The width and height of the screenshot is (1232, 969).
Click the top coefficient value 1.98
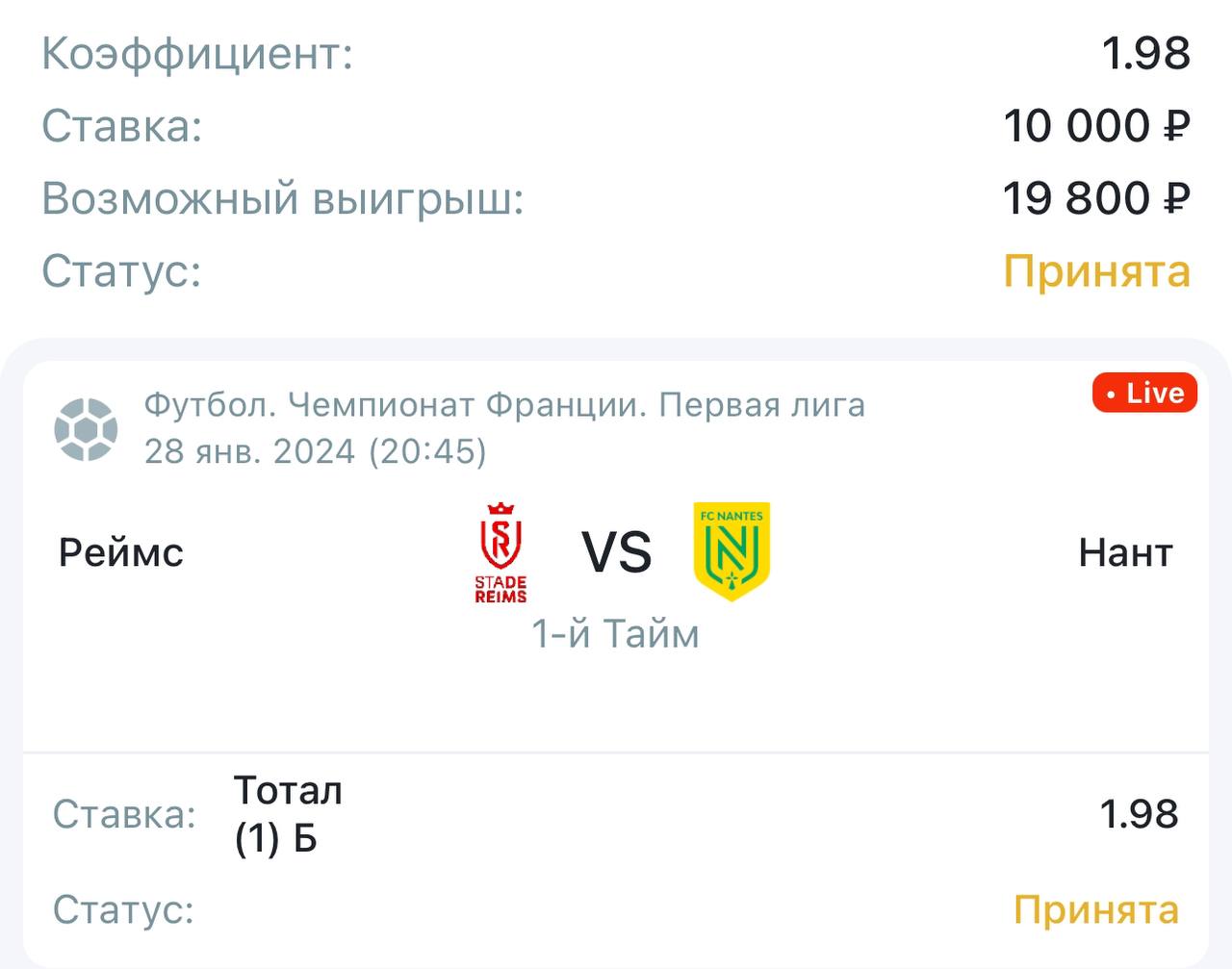[1145, 53]
